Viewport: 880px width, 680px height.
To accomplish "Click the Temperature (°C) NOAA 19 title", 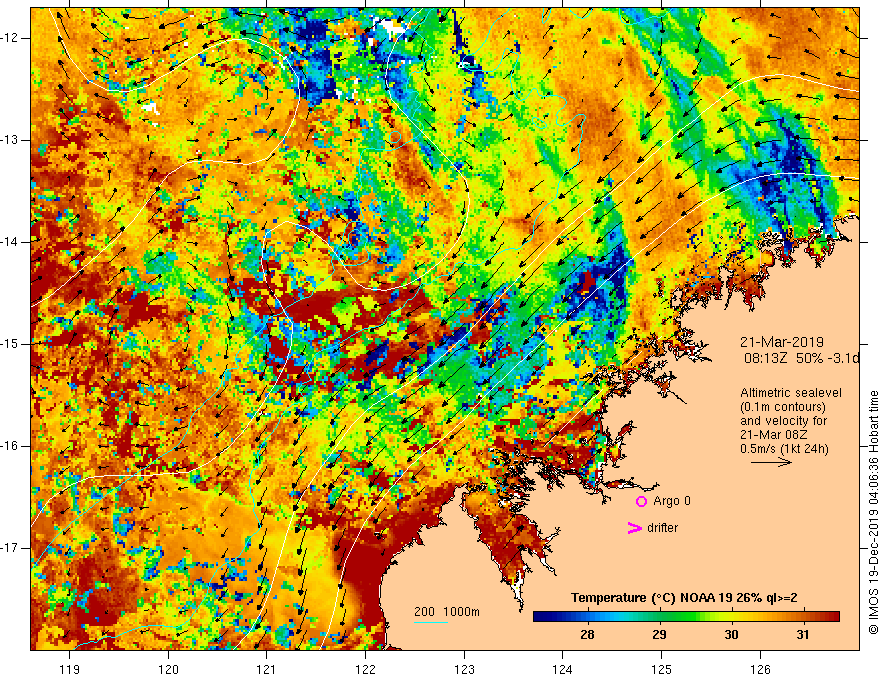I will (x=684, y=598).
